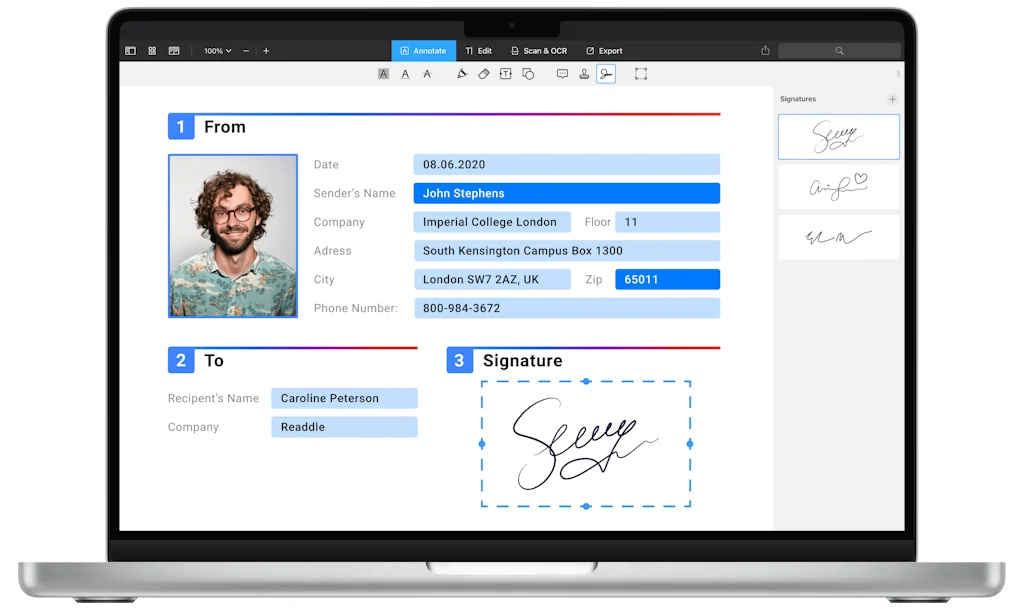Select the Text box tool
The width and height of the screenshot is (1024, 609).
pos(505,73)
